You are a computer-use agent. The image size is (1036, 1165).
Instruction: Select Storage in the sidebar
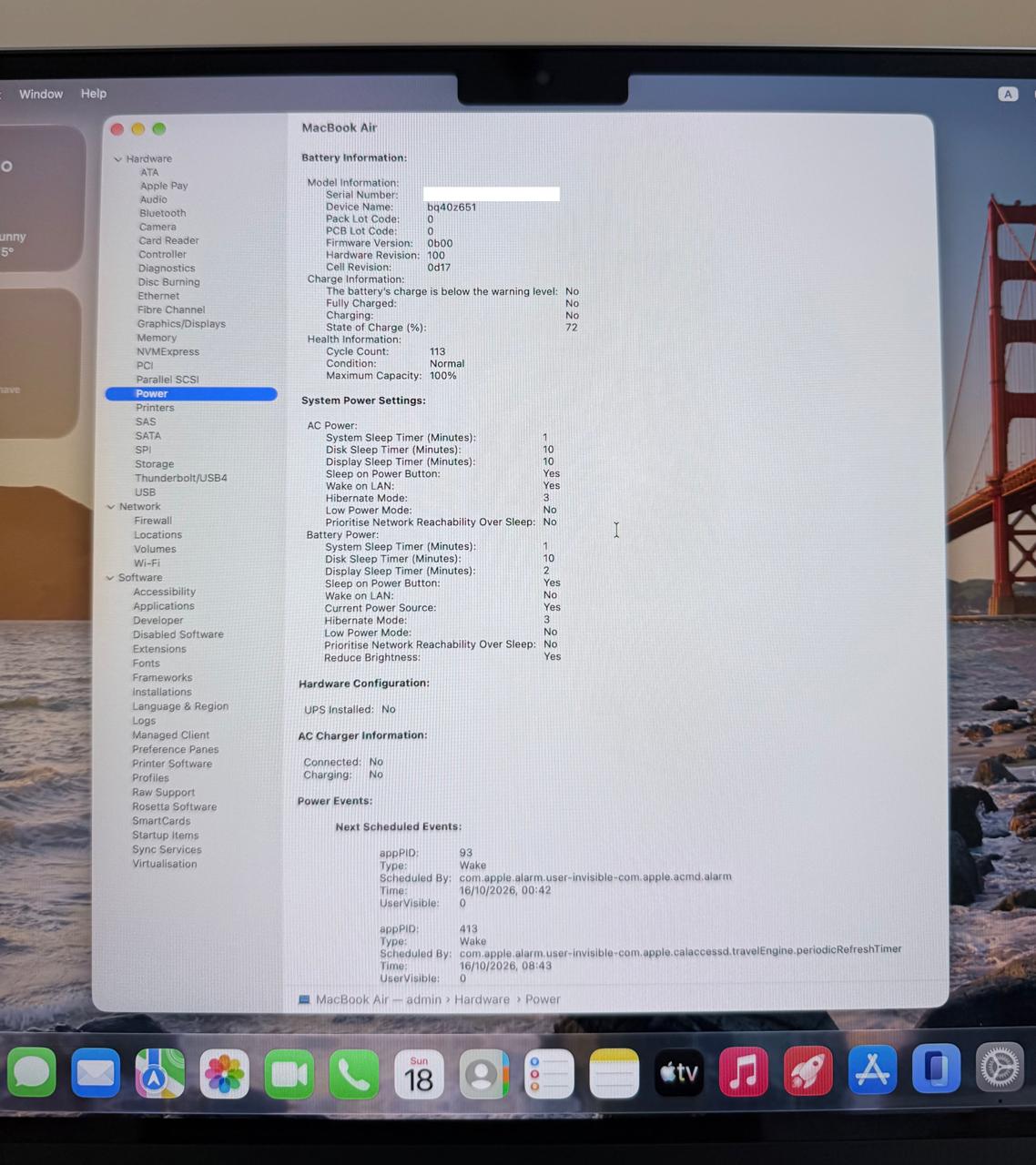coord(154,464)
